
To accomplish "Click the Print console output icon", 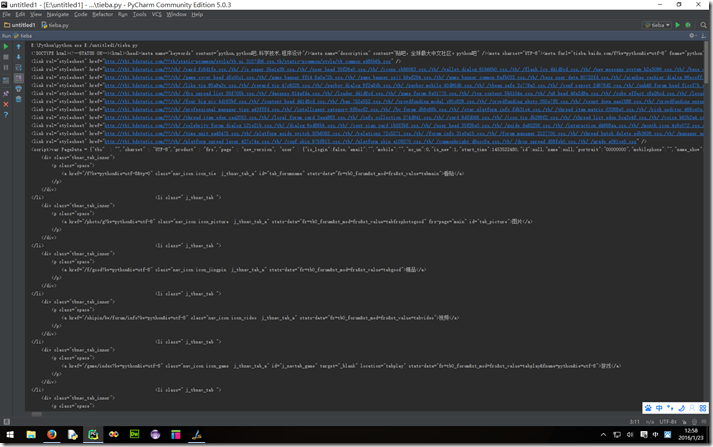I will point(19,89).
